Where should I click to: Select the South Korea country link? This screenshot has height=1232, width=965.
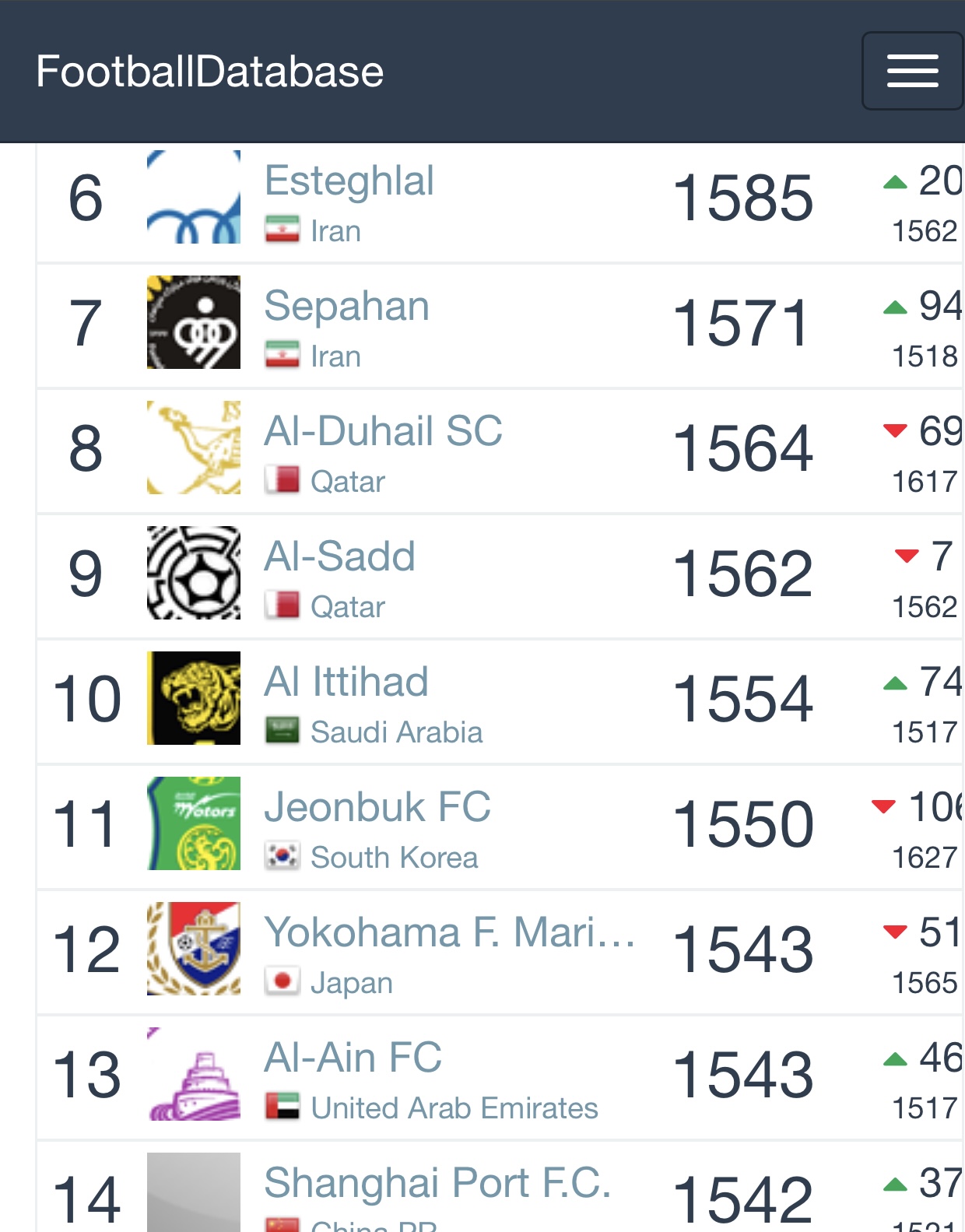pos(394,858)
